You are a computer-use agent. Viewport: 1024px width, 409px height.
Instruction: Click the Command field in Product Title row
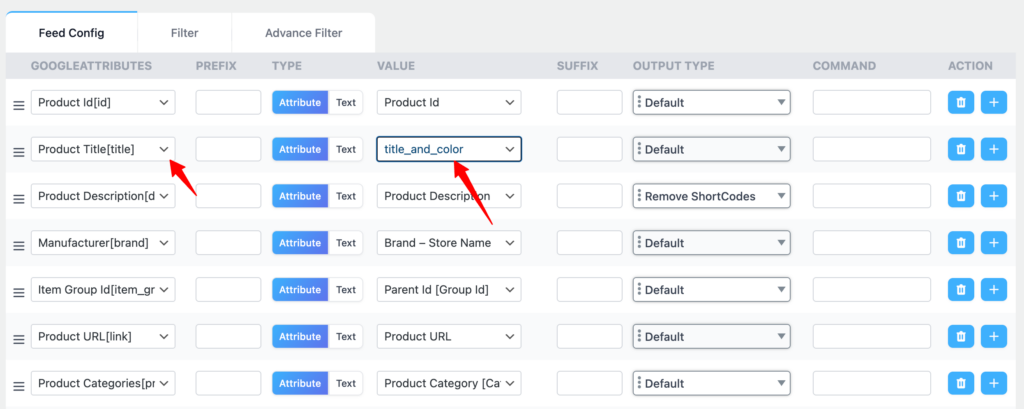871,149
